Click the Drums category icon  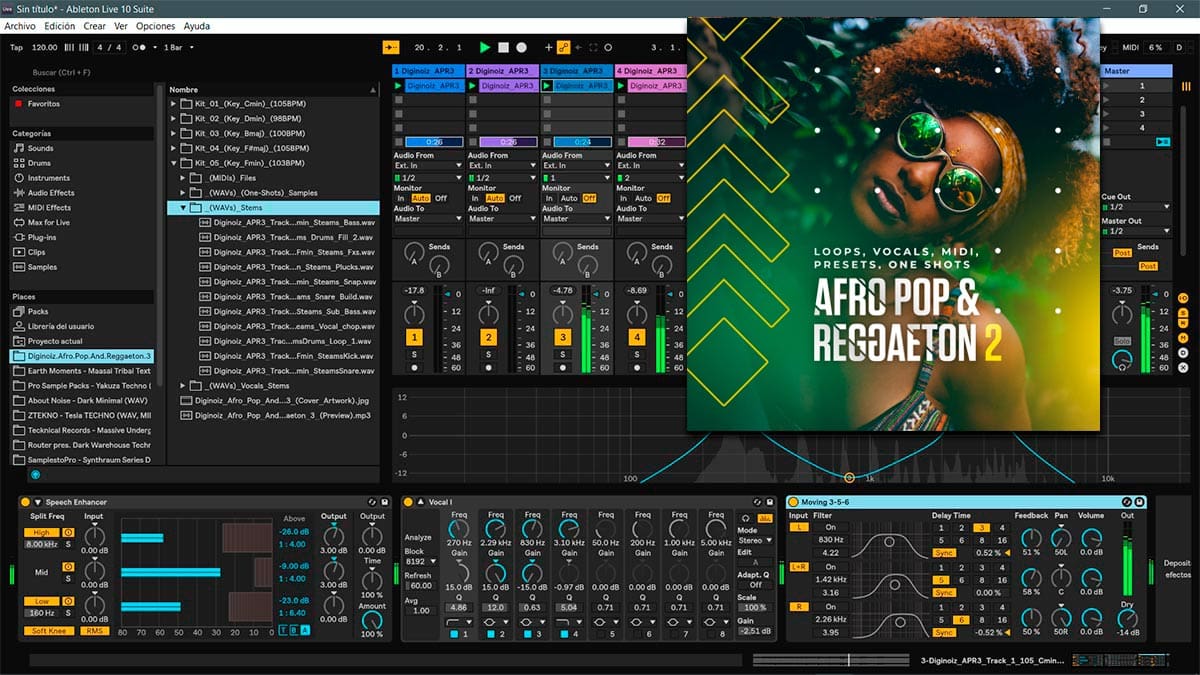pos(19,163)
